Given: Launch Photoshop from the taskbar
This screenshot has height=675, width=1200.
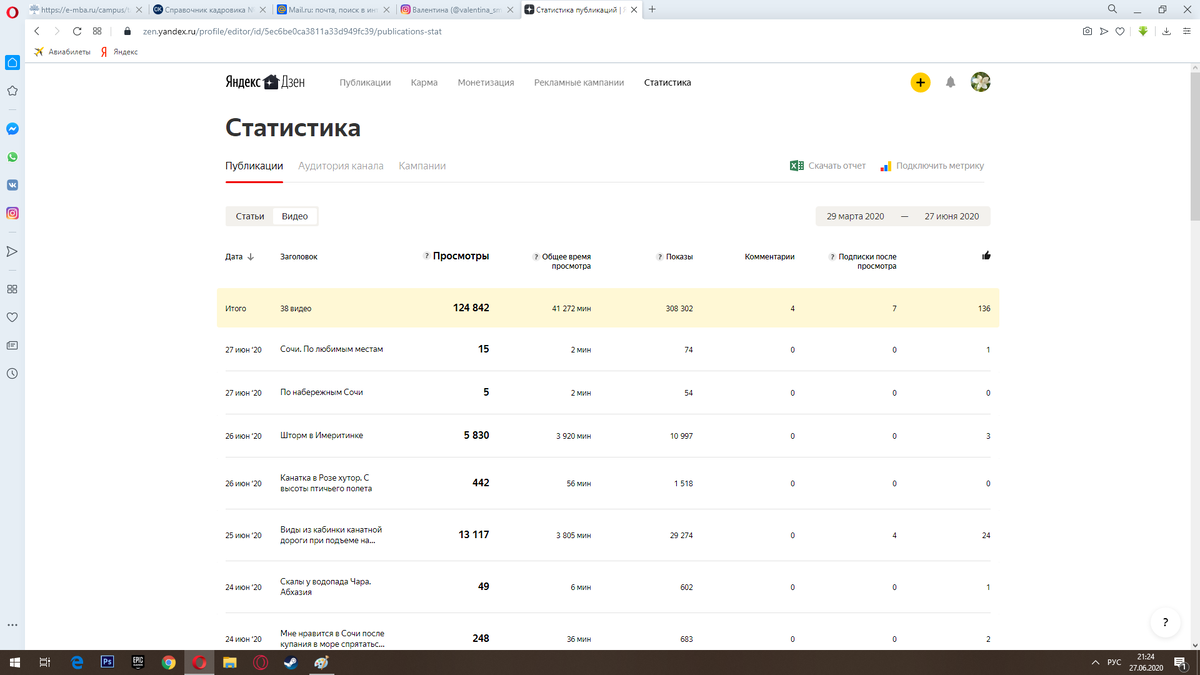Looking at the screenshot, I should [x=107, y=662].
